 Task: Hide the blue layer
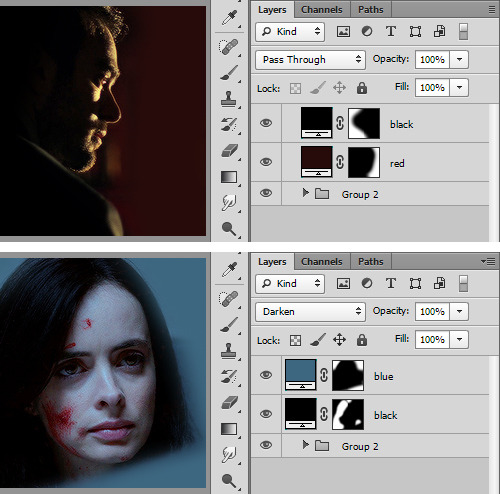click(266, 375)
